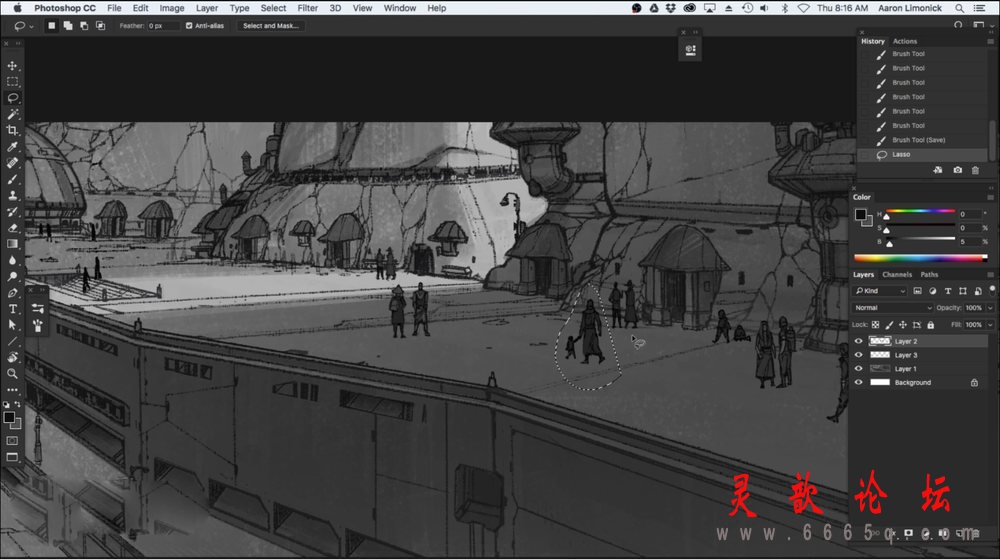Select the Magic Wand tool
The image size is (1000, 559).
[12, 114]
